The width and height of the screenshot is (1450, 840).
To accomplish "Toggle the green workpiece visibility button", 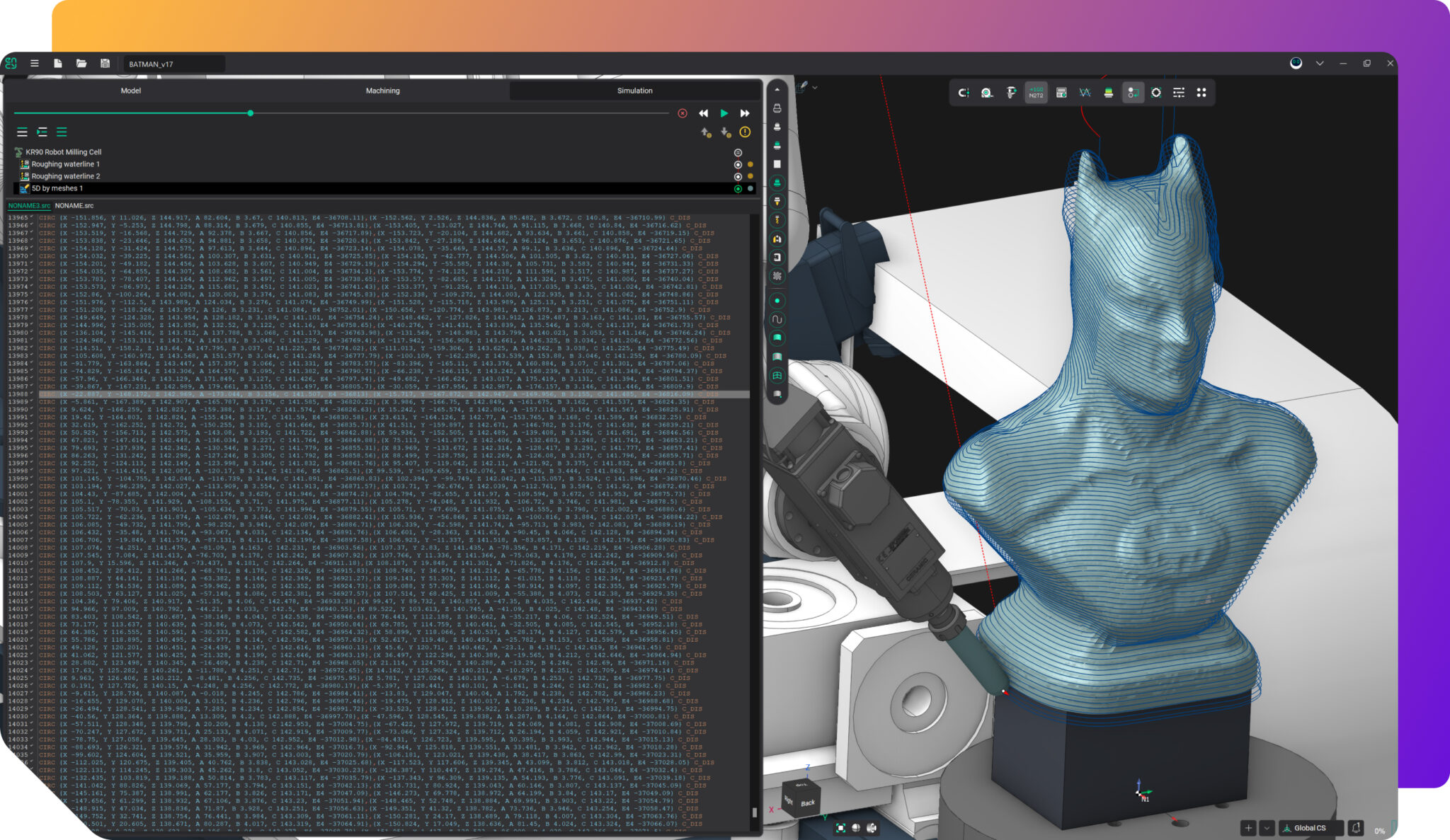I will [777, 183].
